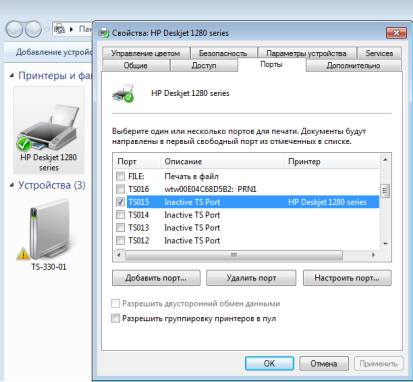The image size is (413, 382).
Task: Click the Back navigation arrow in Explorer
Action: [15, 29]
